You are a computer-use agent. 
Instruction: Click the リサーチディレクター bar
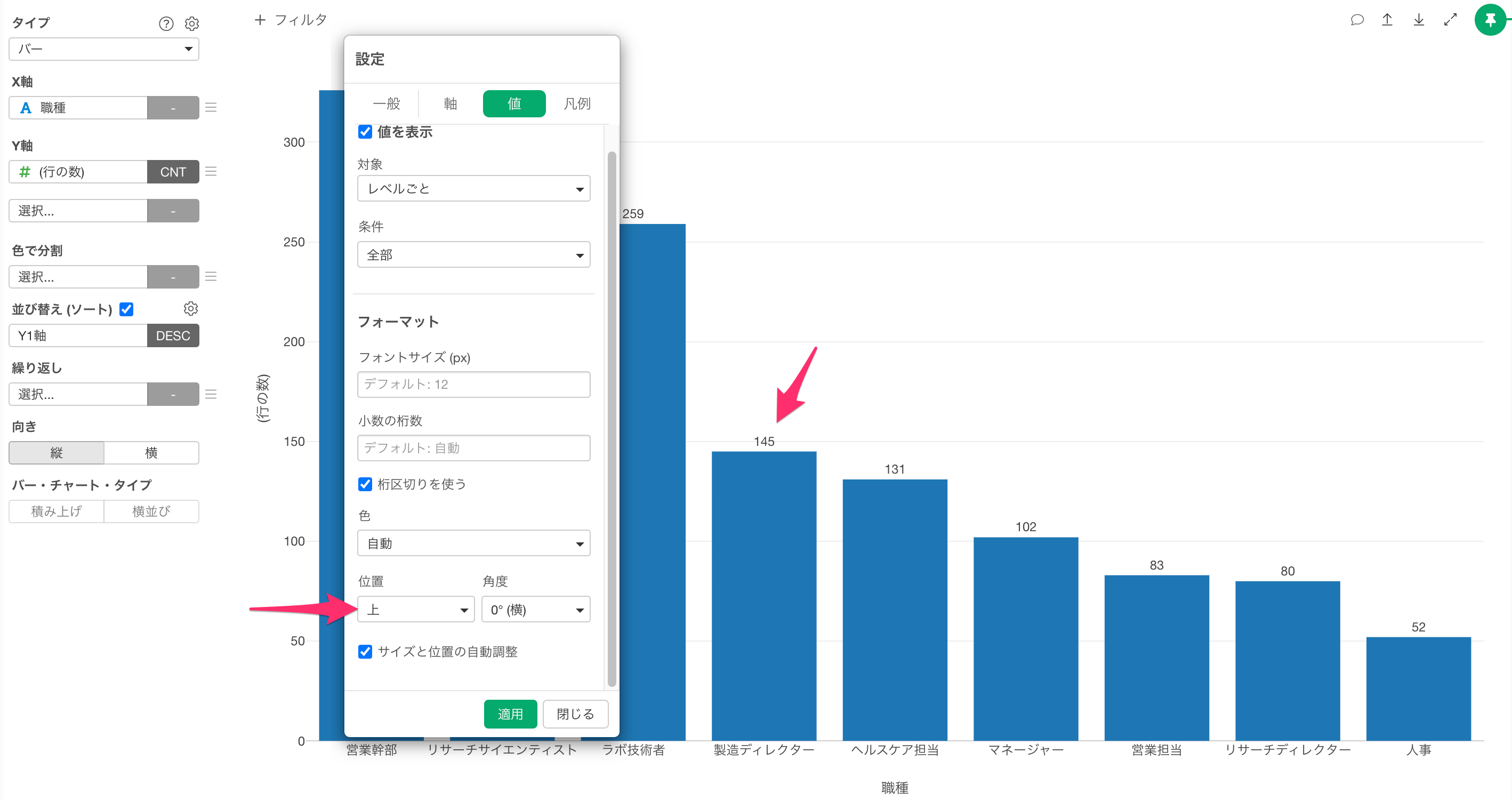pyautogui.click(x=1288, y=660)
